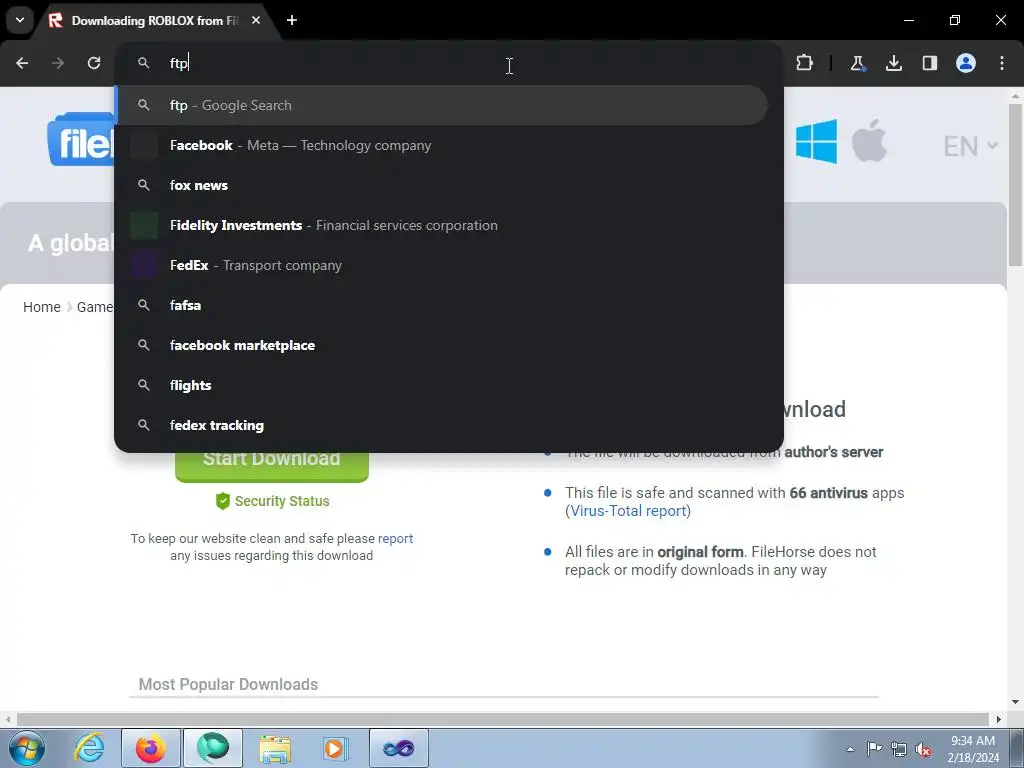Open Chrome three-dot menu
The height and width of the screenshot is (768, 1024).
1002,63
